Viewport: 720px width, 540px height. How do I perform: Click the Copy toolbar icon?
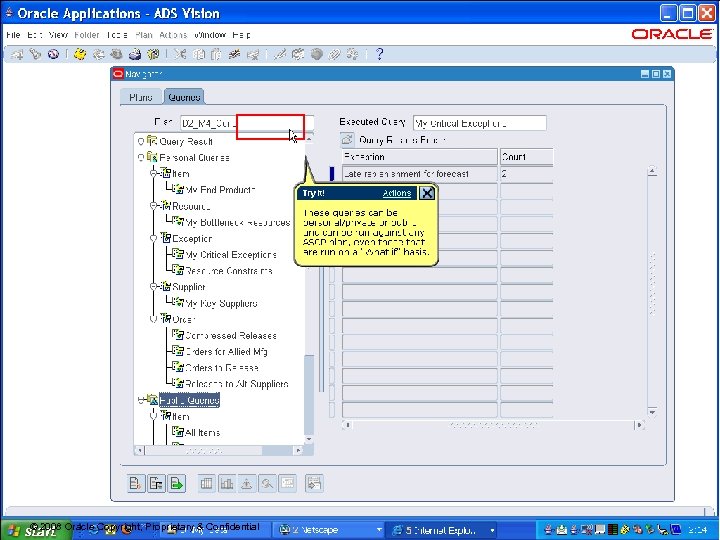pos(198,54)
